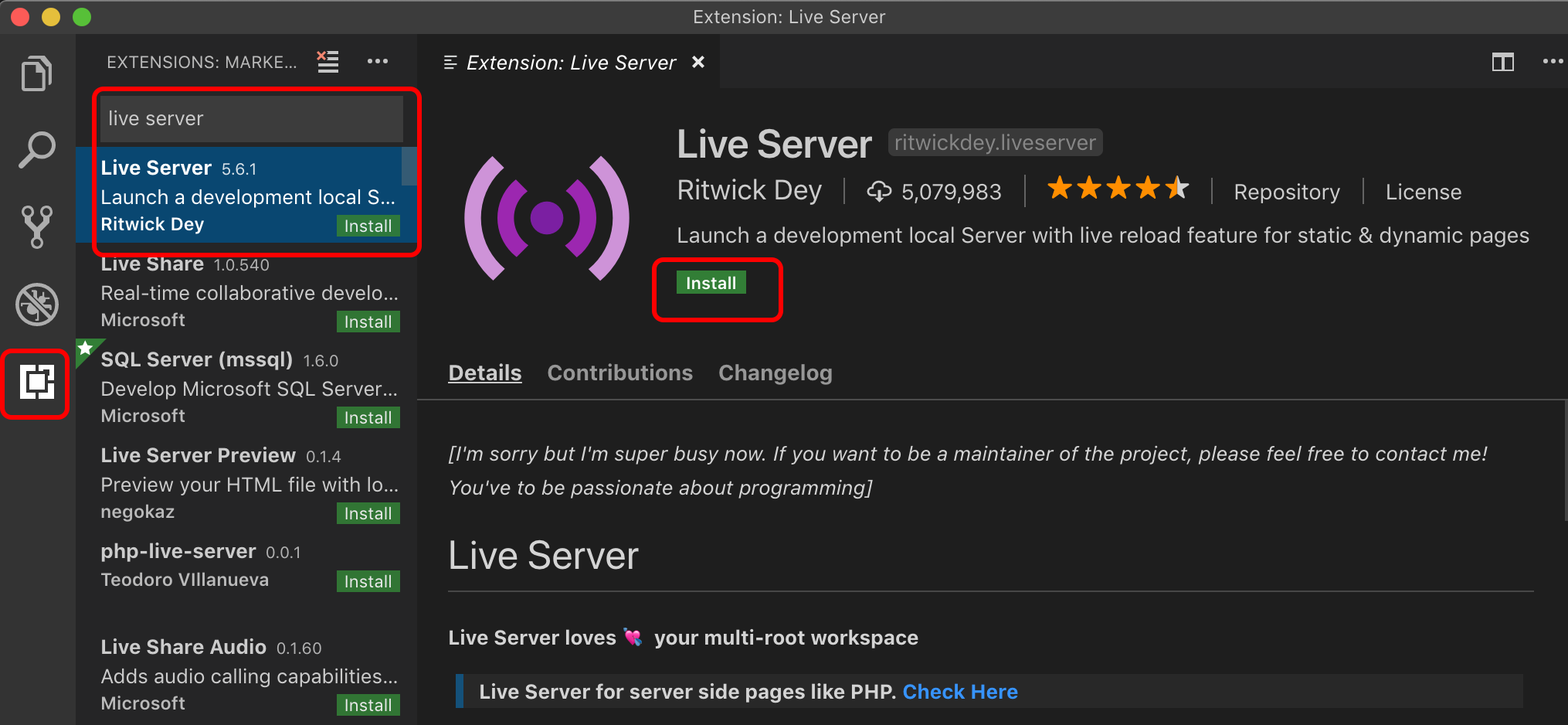This screenshot has height=725, width=1568.
Task: Switch to the Contributions tab
Action: (619, 373)
